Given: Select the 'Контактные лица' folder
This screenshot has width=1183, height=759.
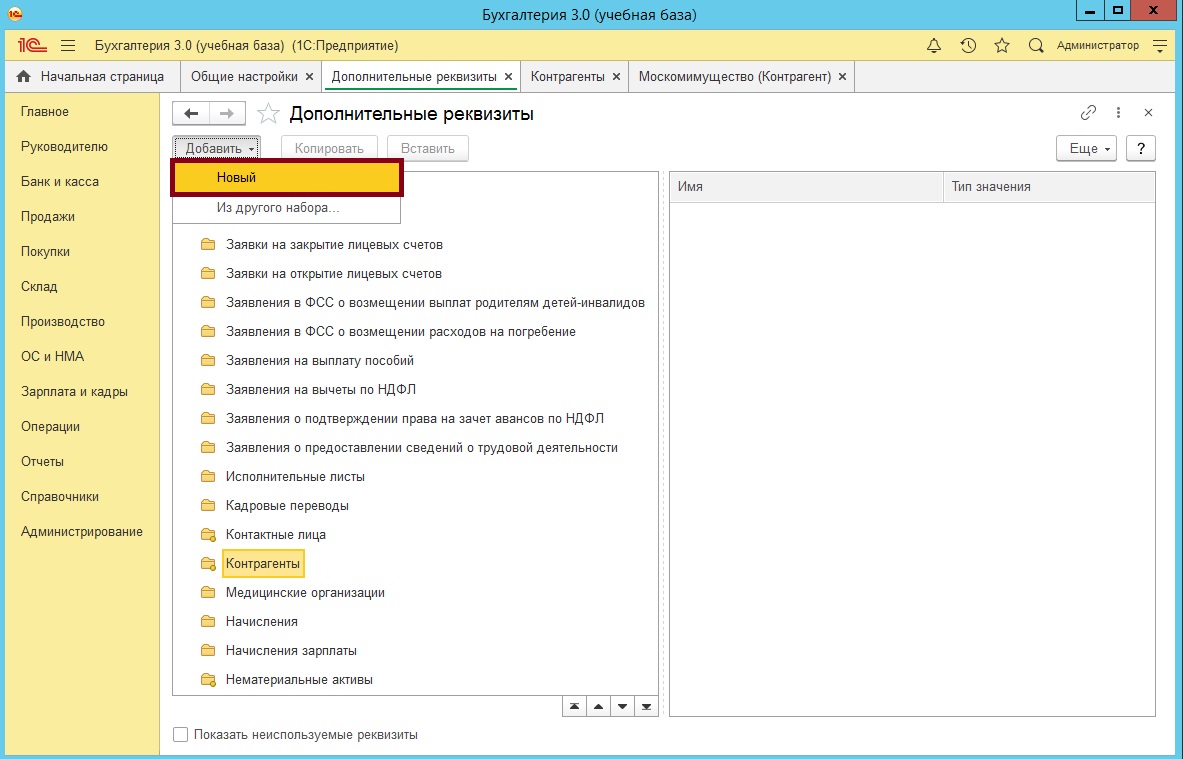Looking at the screenshot, I should [276, 535].
